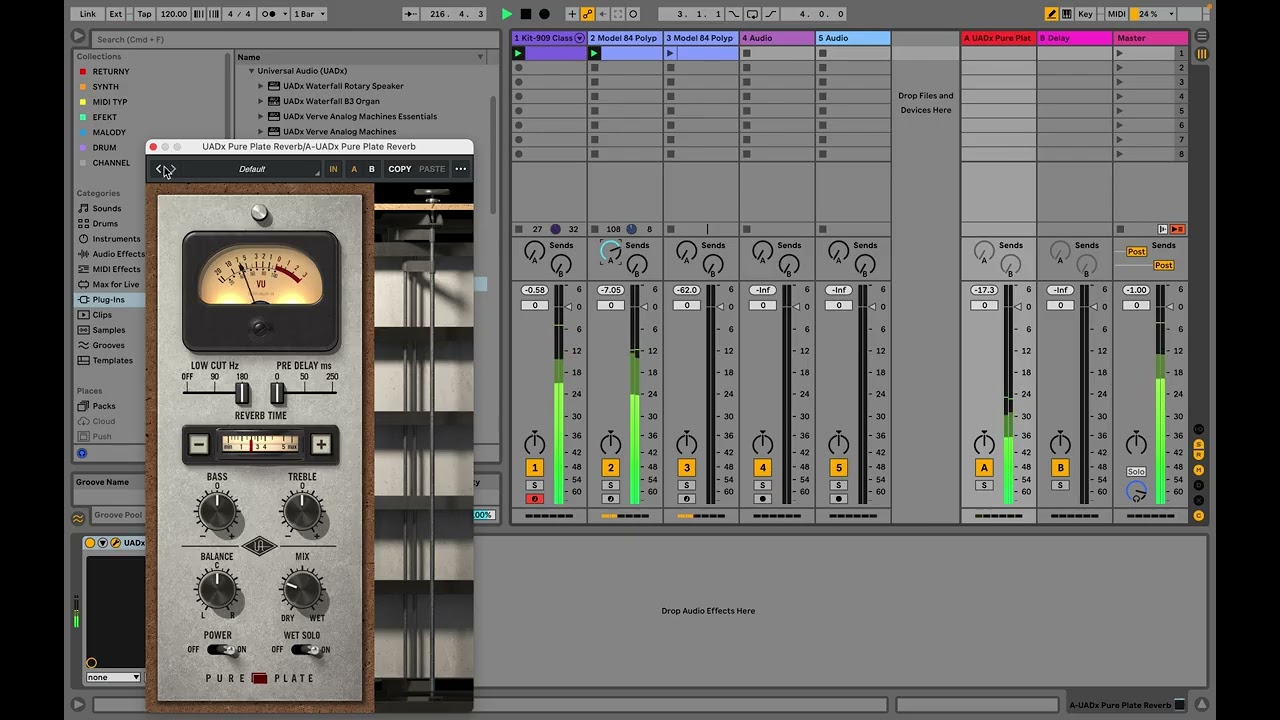Launch Master scene 1
1280x720 pixels.
click(1119, 53)
